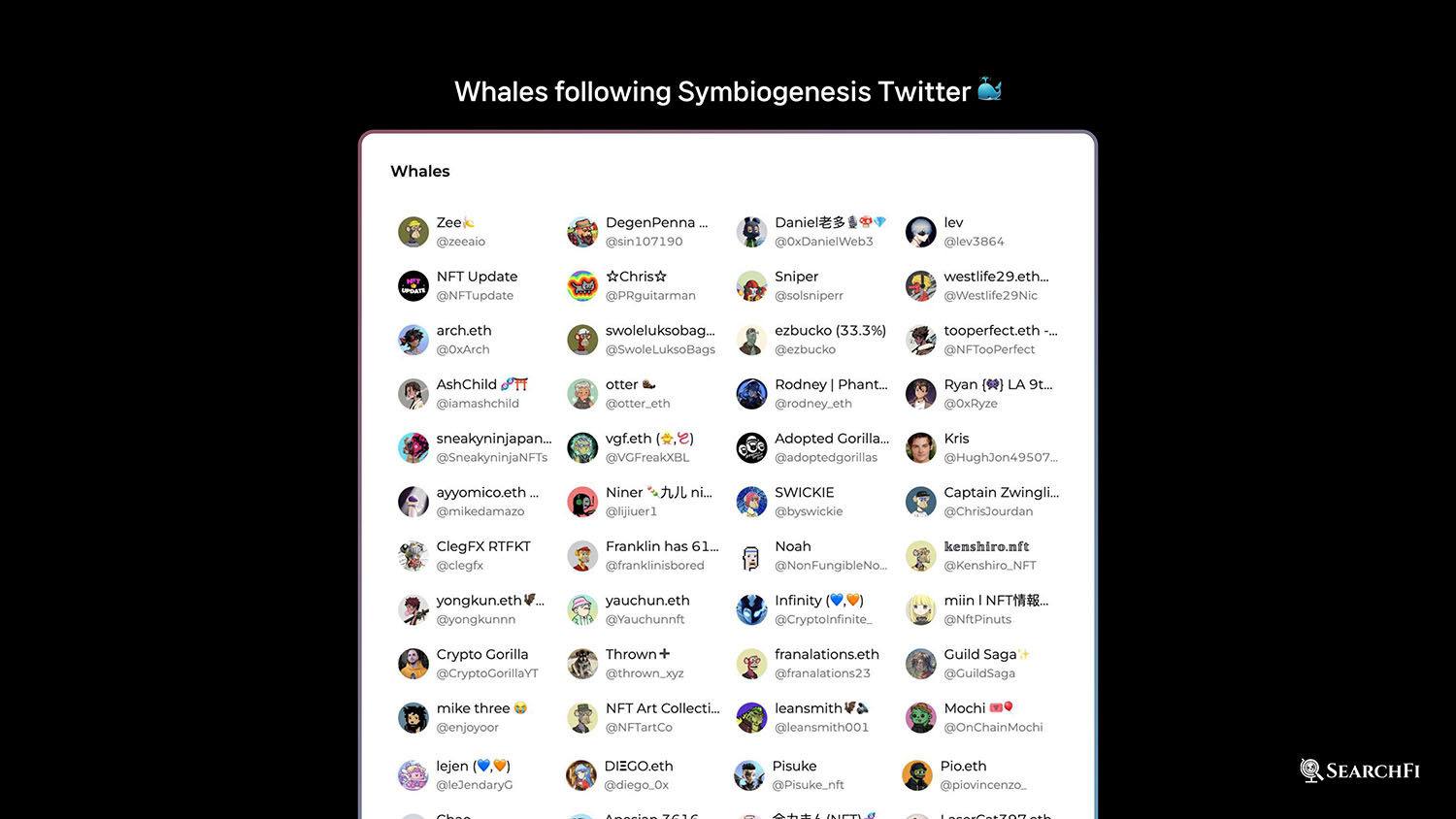Open the Guild Saga entry
Image resolution: width=1456 pixels, height=819 pixels.
987,664
